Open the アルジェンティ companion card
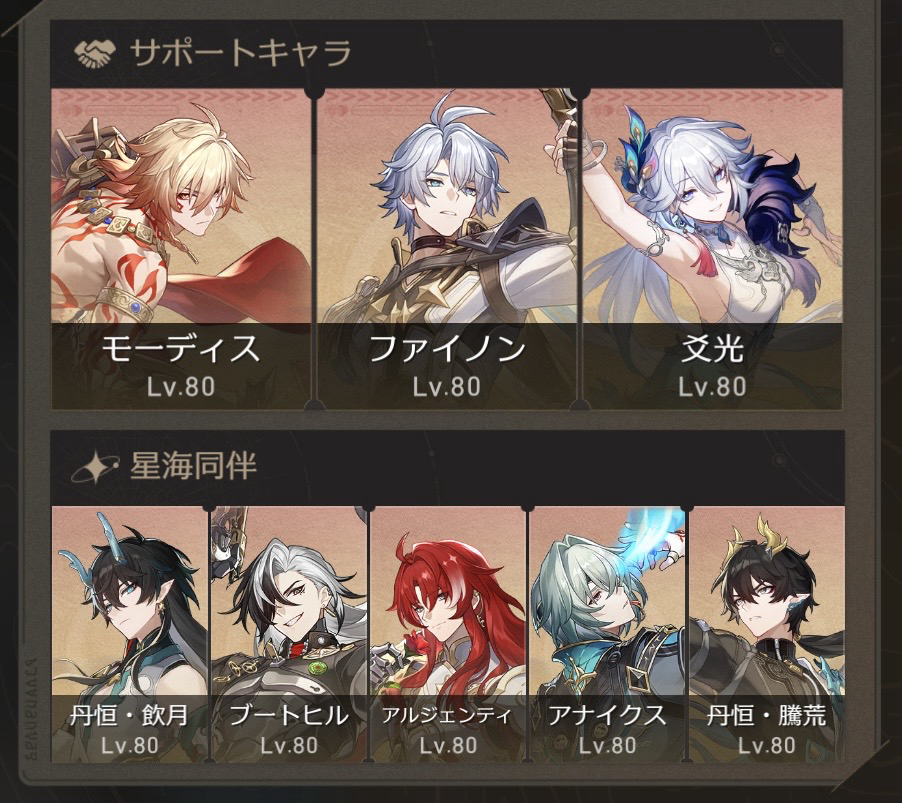 point(448,634)
